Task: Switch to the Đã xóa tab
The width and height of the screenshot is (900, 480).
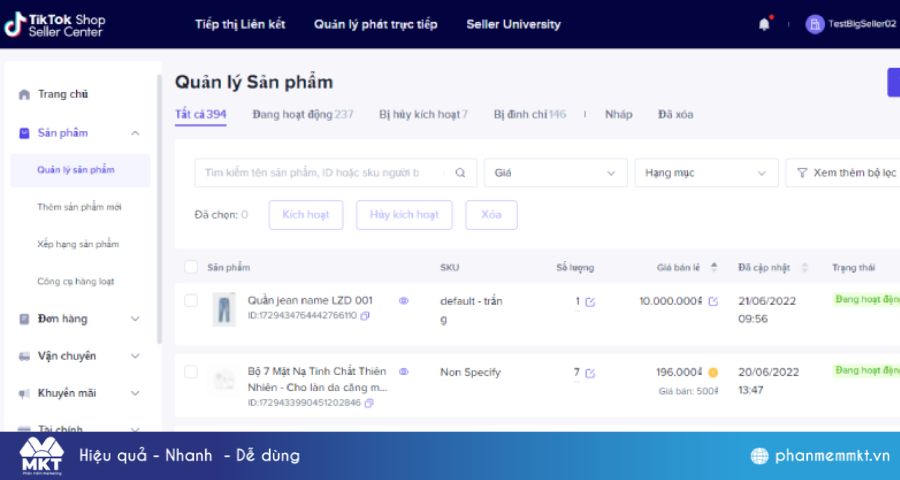Action: pos(676,114)
